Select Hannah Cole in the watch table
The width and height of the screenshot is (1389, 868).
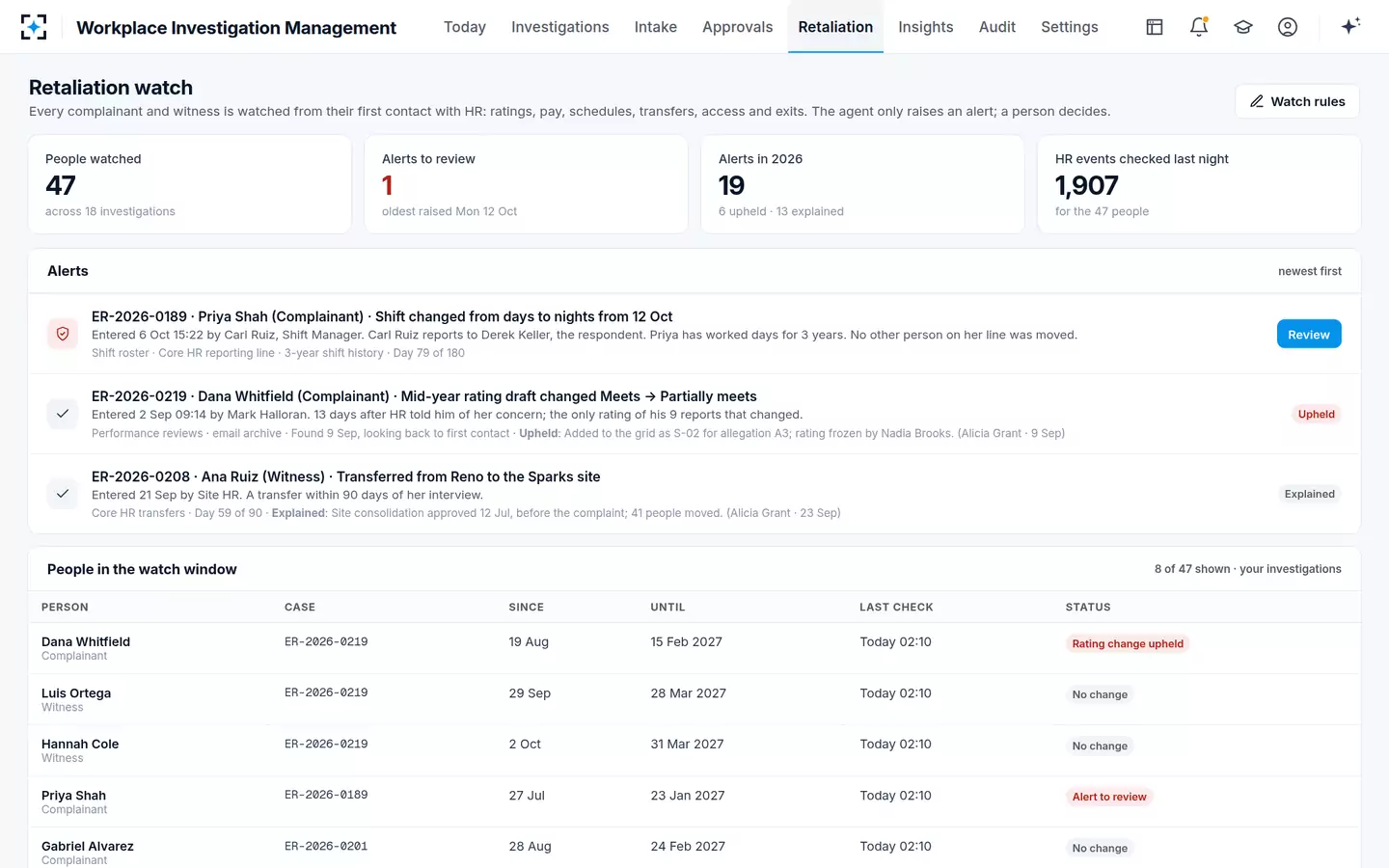coord(80,744)
